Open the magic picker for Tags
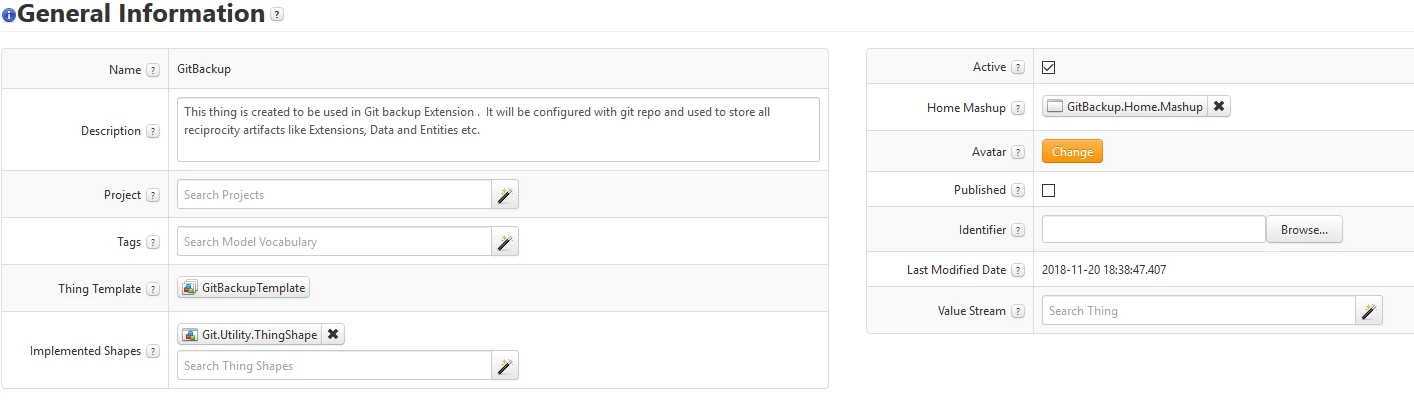 click(505, 241)
